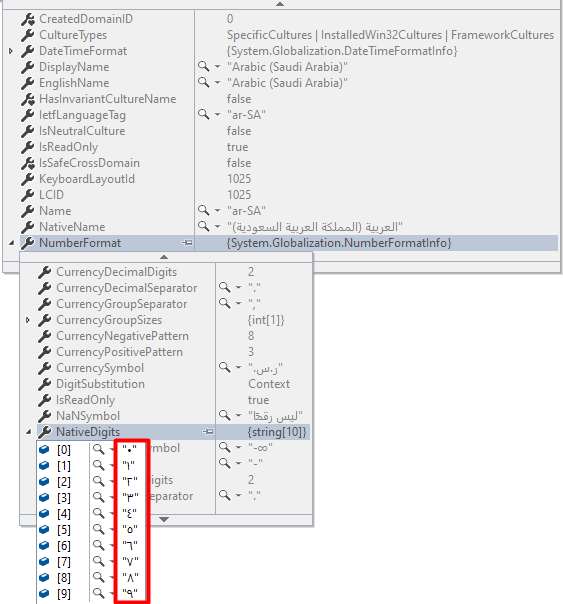Image resolution: width=563 pixels, height=604 pixels.
Task: Click the wrench icon beside NaNSymbol
Action: [x=45, y=416]
